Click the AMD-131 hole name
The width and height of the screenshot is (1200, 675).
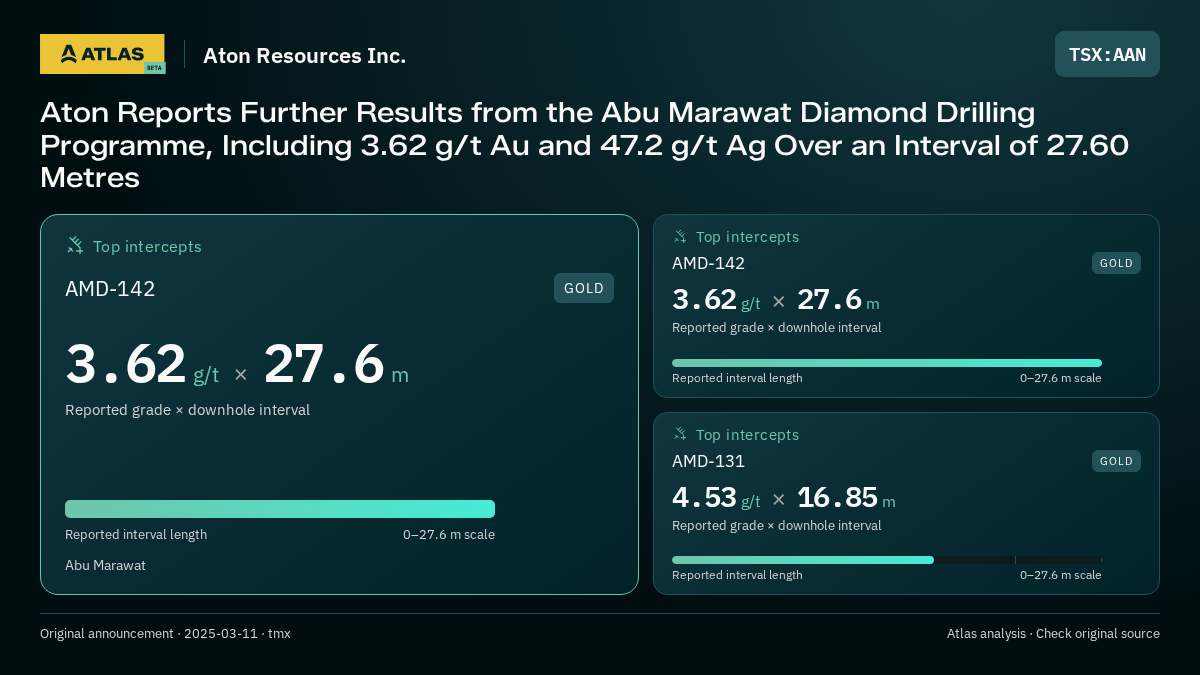[708, 461]
